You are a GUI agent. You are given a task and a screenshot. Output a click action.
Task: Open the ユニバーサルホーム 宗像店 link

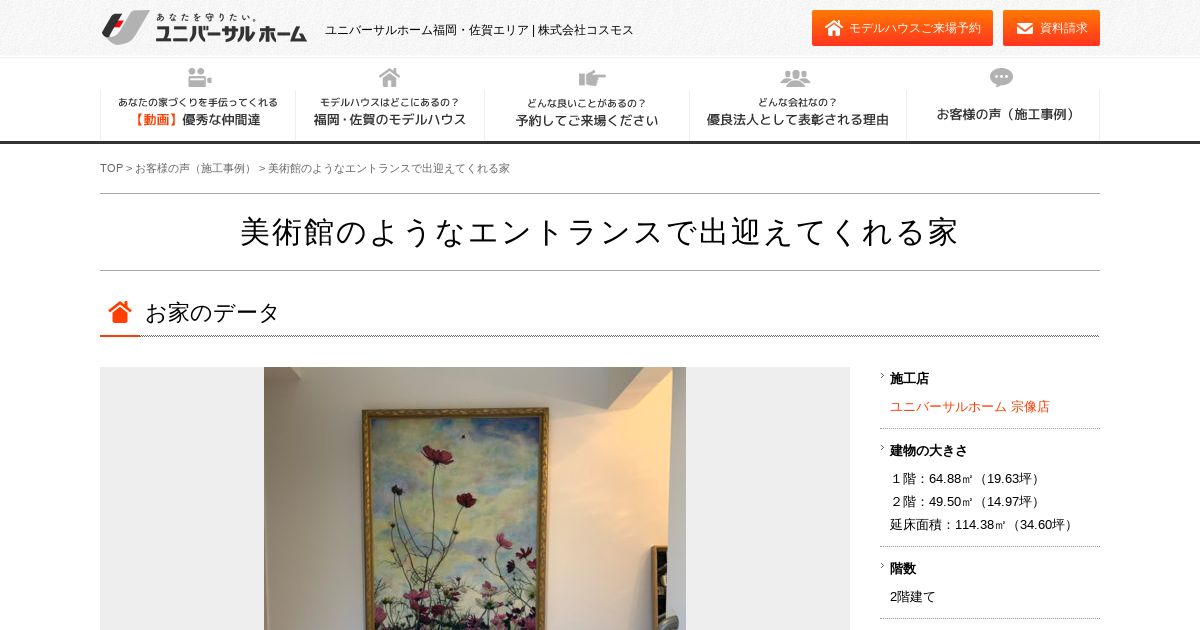point(970,406)
